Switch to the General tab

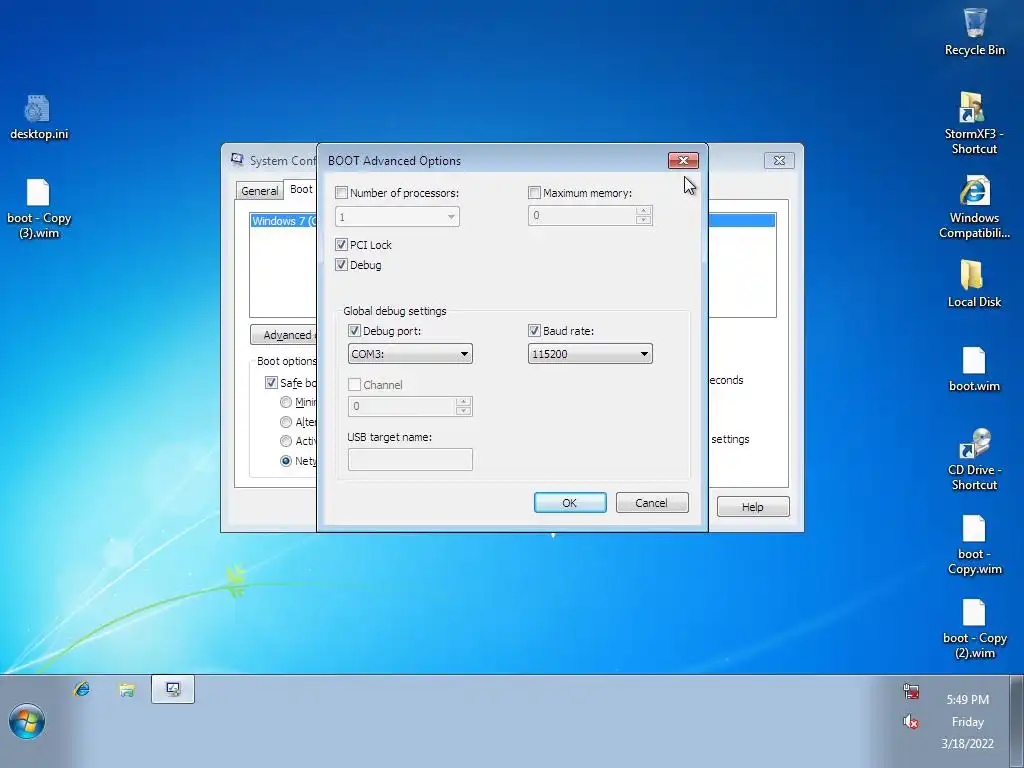259,191
